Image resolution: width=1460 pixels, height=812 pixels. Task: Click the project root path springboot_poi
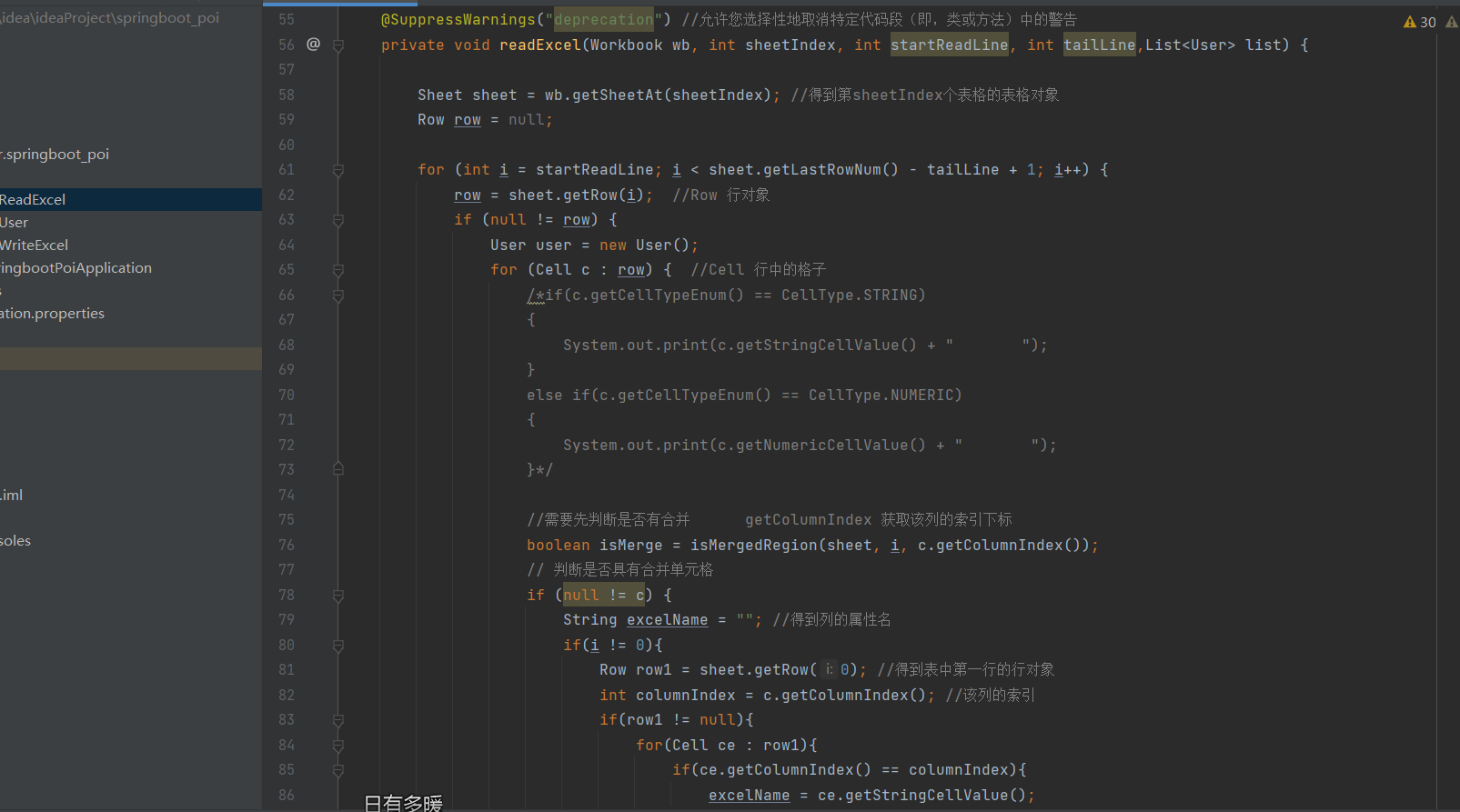[x=109, y=17]
